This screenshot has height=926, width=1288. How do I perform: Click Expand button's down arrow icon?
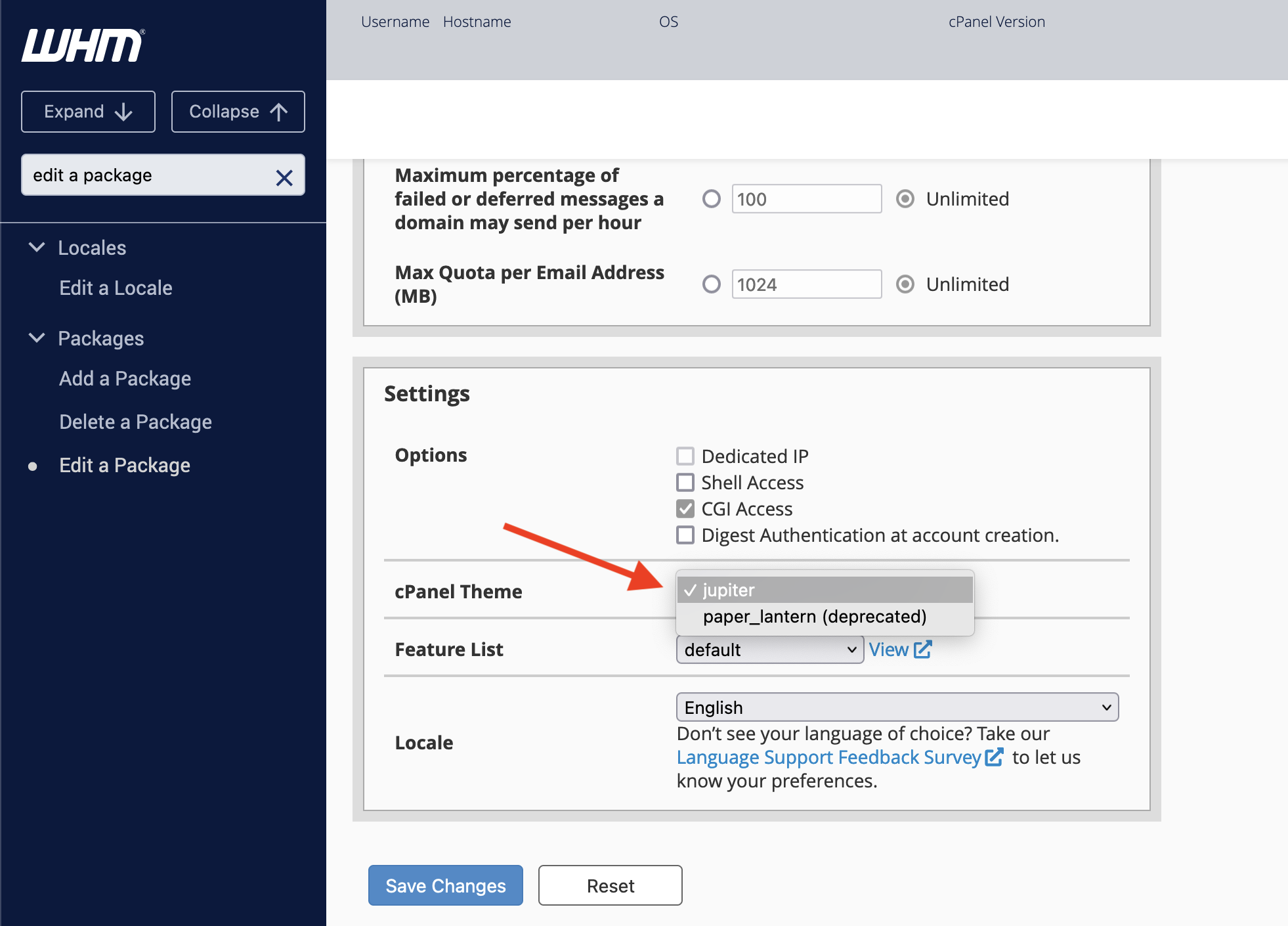click(123, 112)
